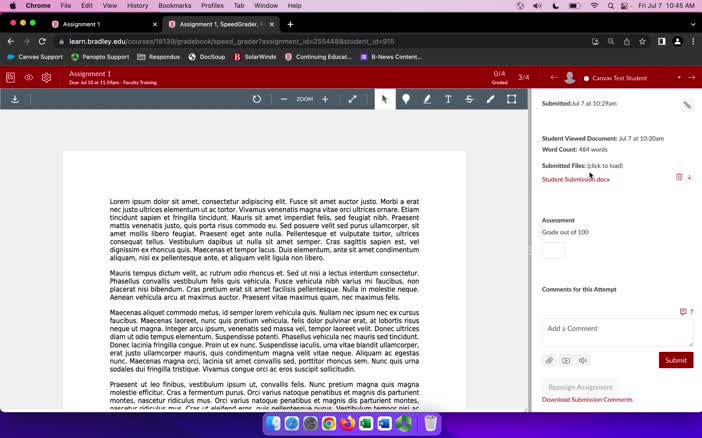Toggle student names visibility eye icon
This screenshot has height=438, width=702.
pyautogui.click(x=29, y=77)
